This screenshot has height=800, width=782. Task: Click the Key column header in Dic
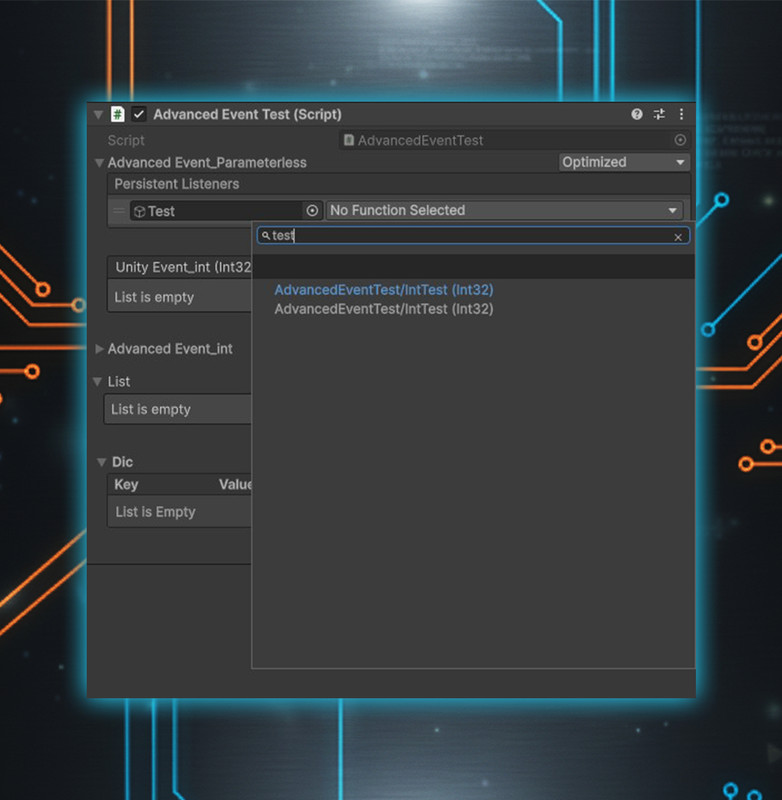point(126,485)
